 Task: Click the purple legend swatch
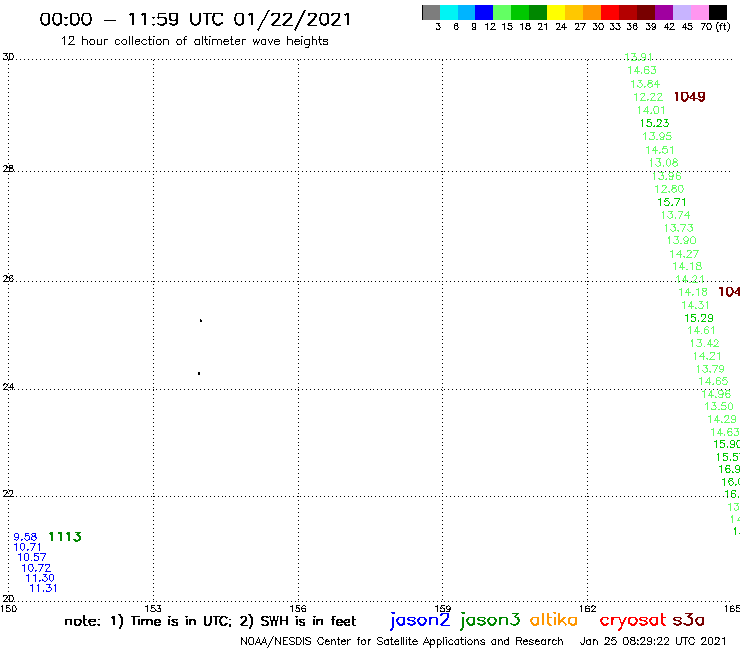(x=664, y=12)
